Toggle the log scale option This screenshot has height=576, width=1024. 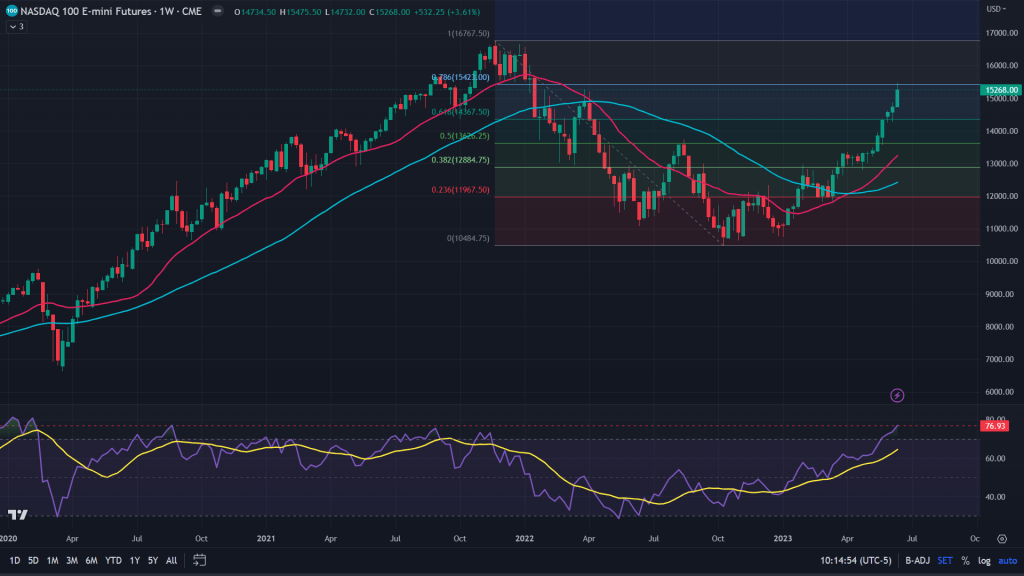(984, 560)
